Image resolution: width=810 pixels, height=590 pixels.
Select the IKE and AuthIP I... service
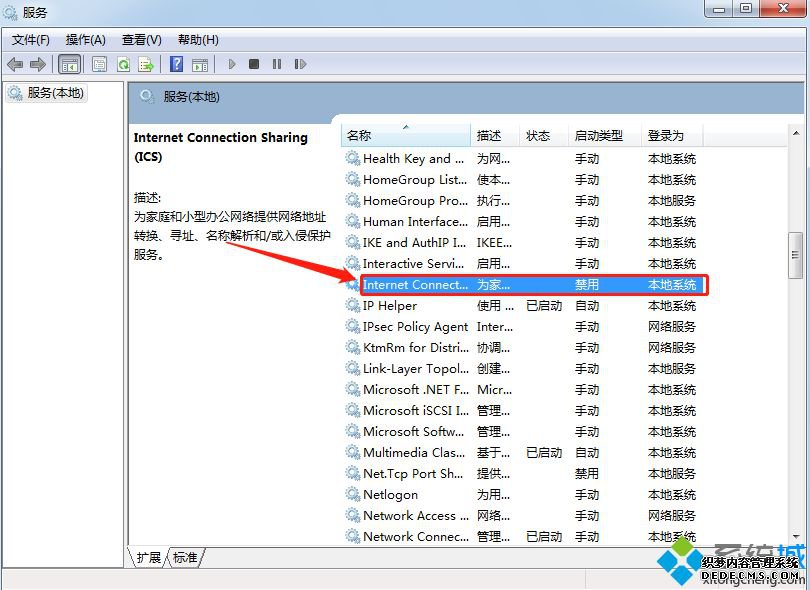522,243
